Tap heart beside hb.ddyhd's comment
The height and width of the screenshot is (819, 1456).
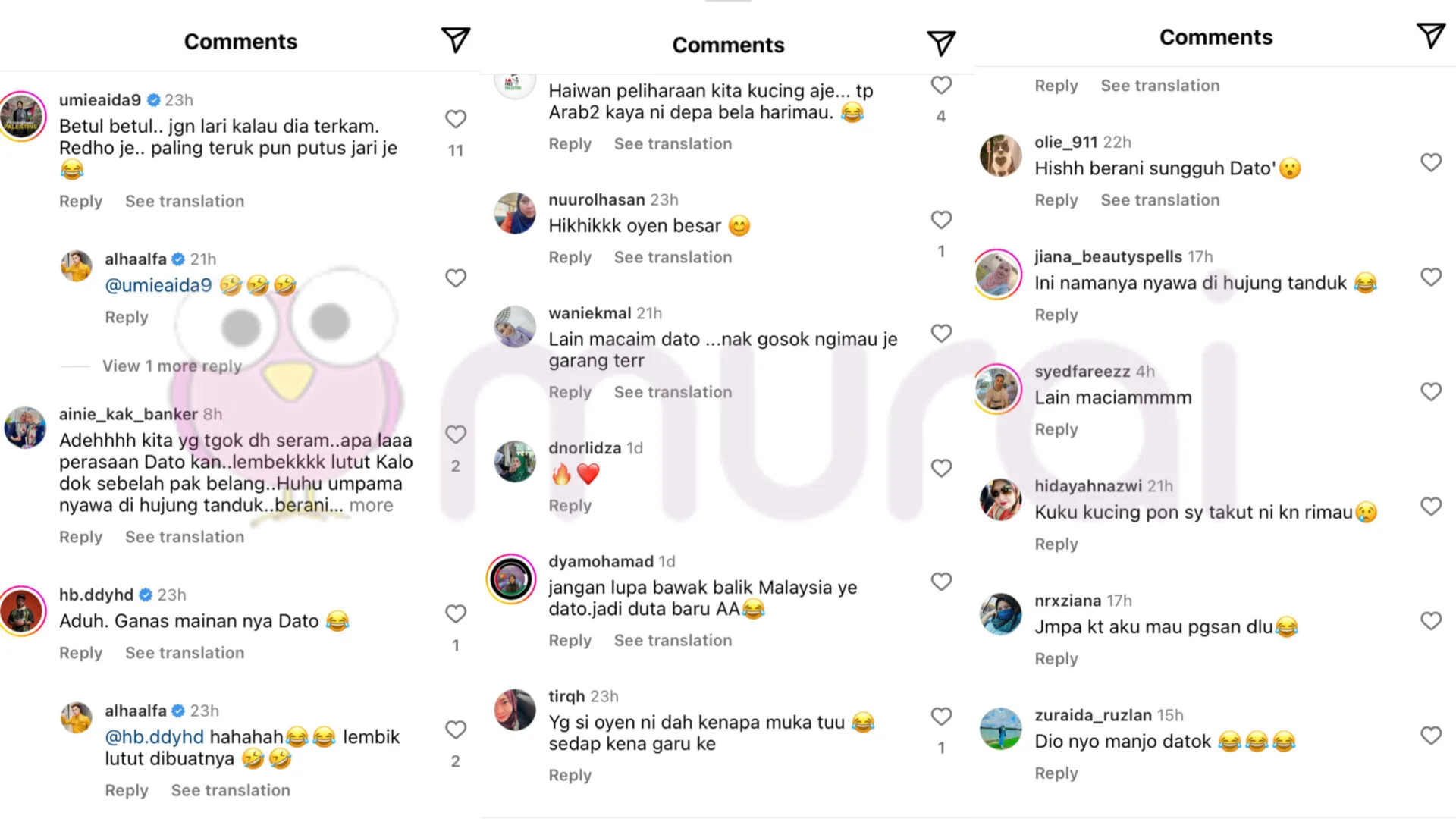pos(456,613)
